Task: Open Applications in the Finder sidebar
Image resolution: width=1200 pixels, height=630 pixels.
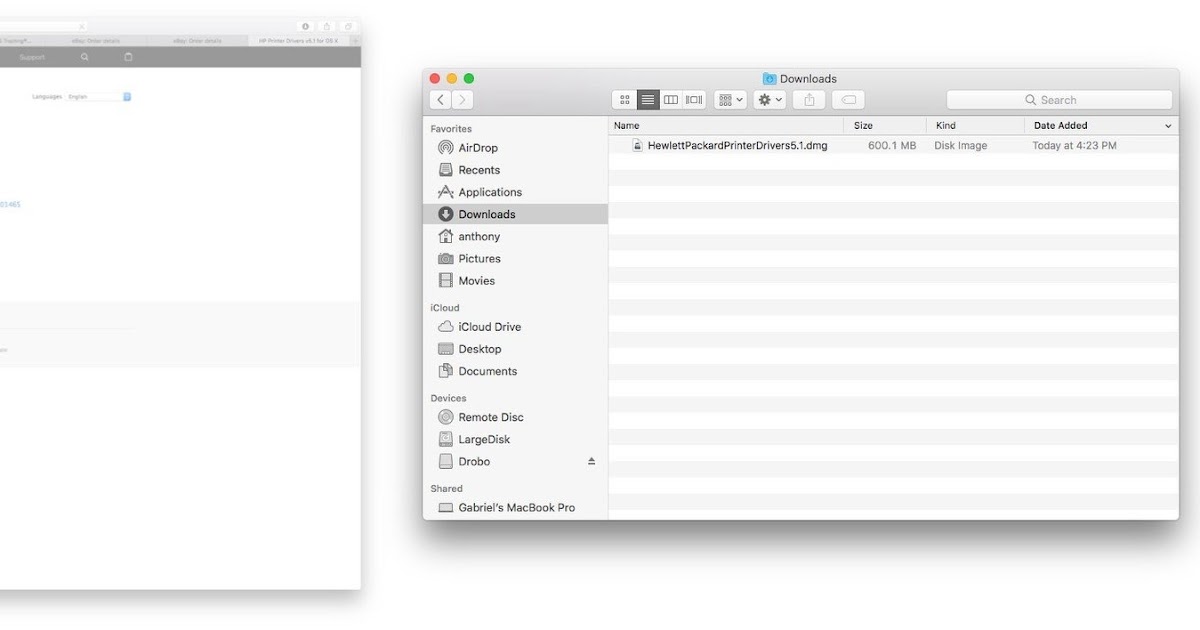Action: [x=515, y=192]
